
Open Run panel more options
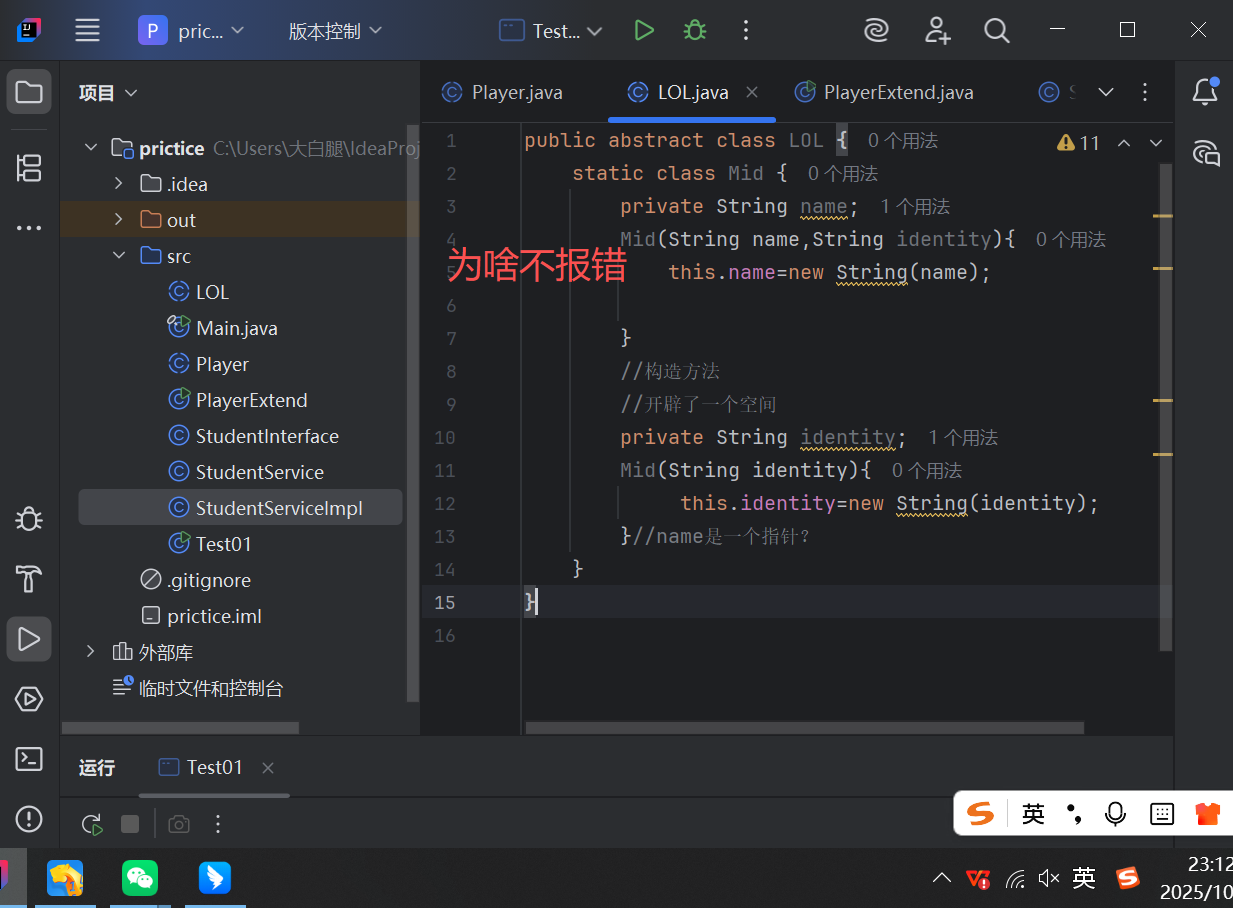pos(218,824)
